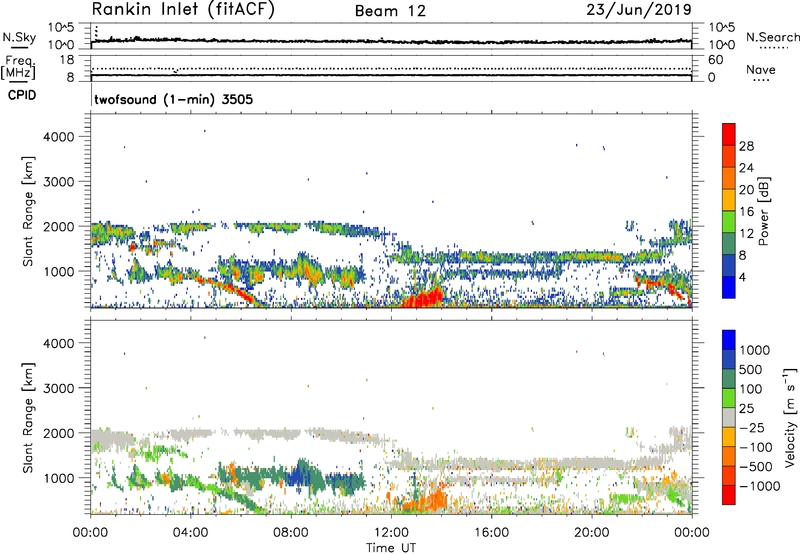Viewport: 800px width, 554px height.
Task: Click the 'Beam 12' label
Action: point(390,11)
